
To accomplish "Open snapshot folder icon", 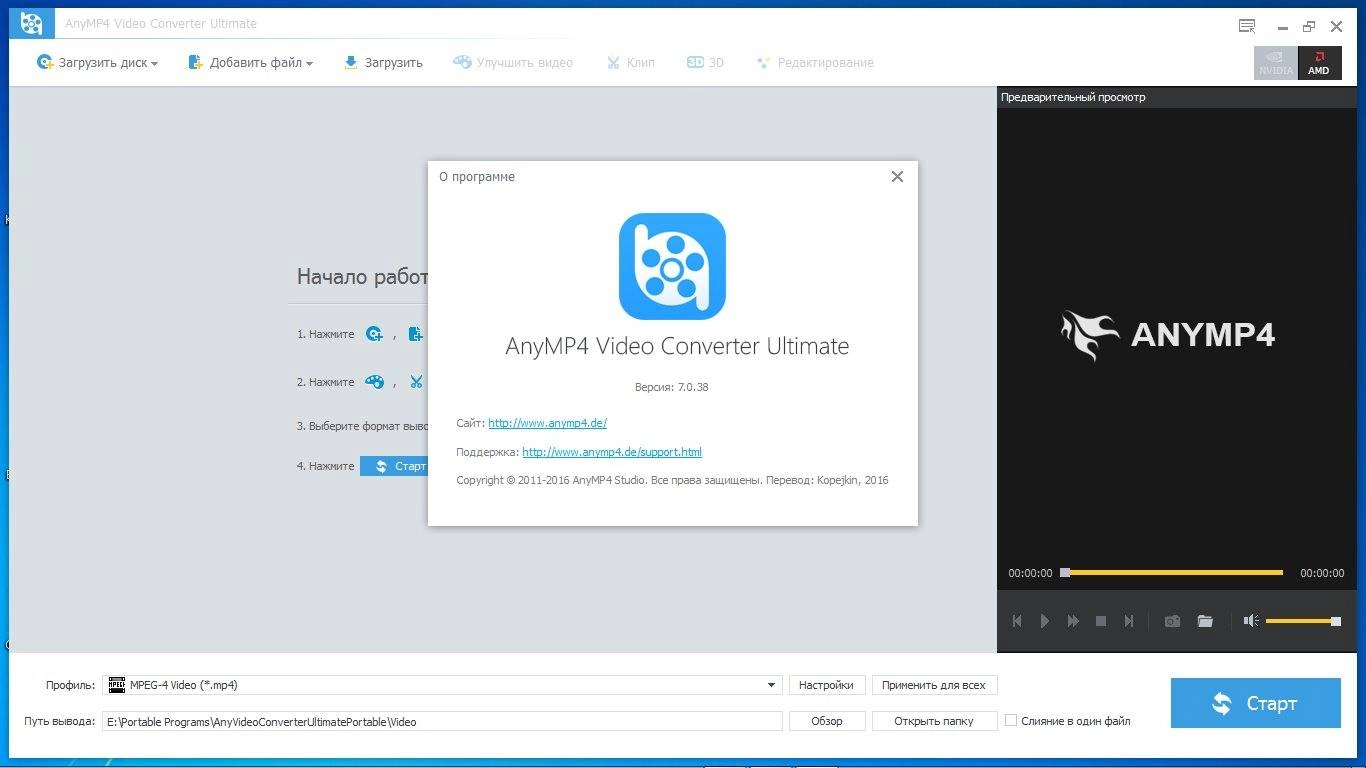I will click(1205, 621).
